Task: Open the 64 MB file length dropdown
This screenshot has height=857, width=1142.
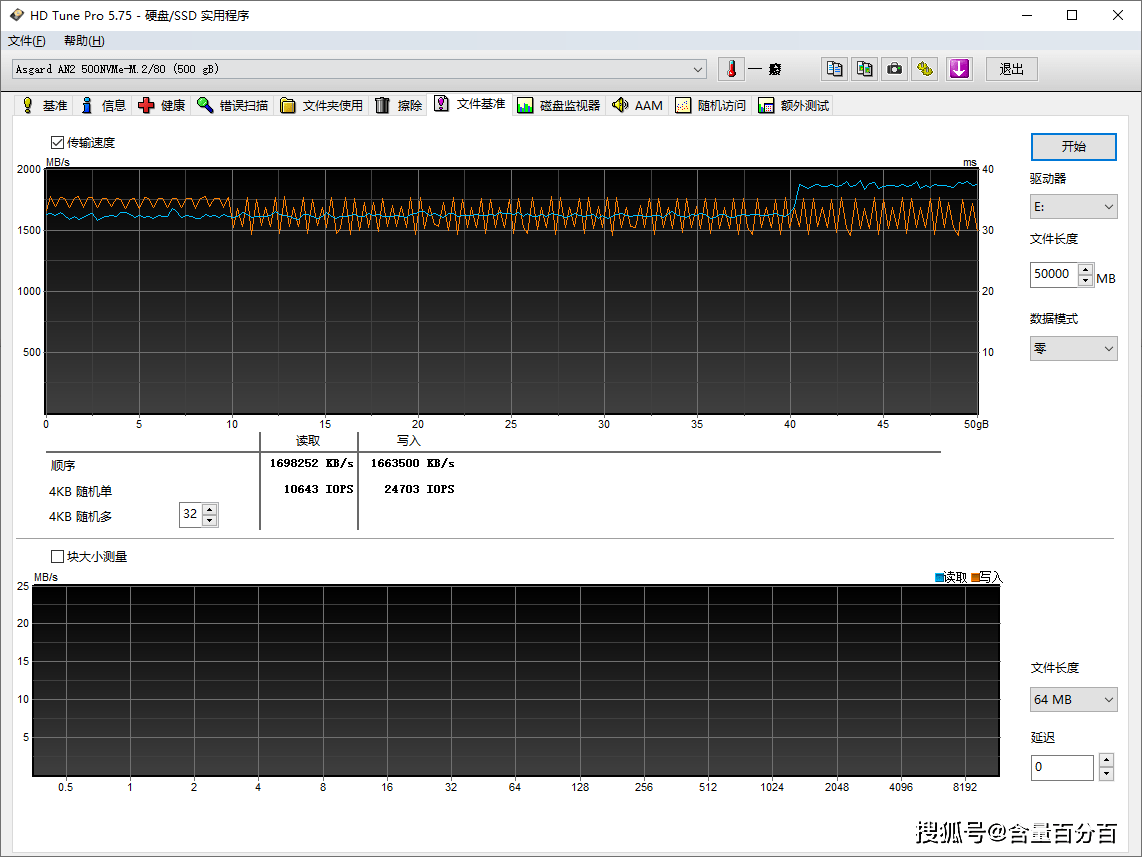Action: point(1073,700)
